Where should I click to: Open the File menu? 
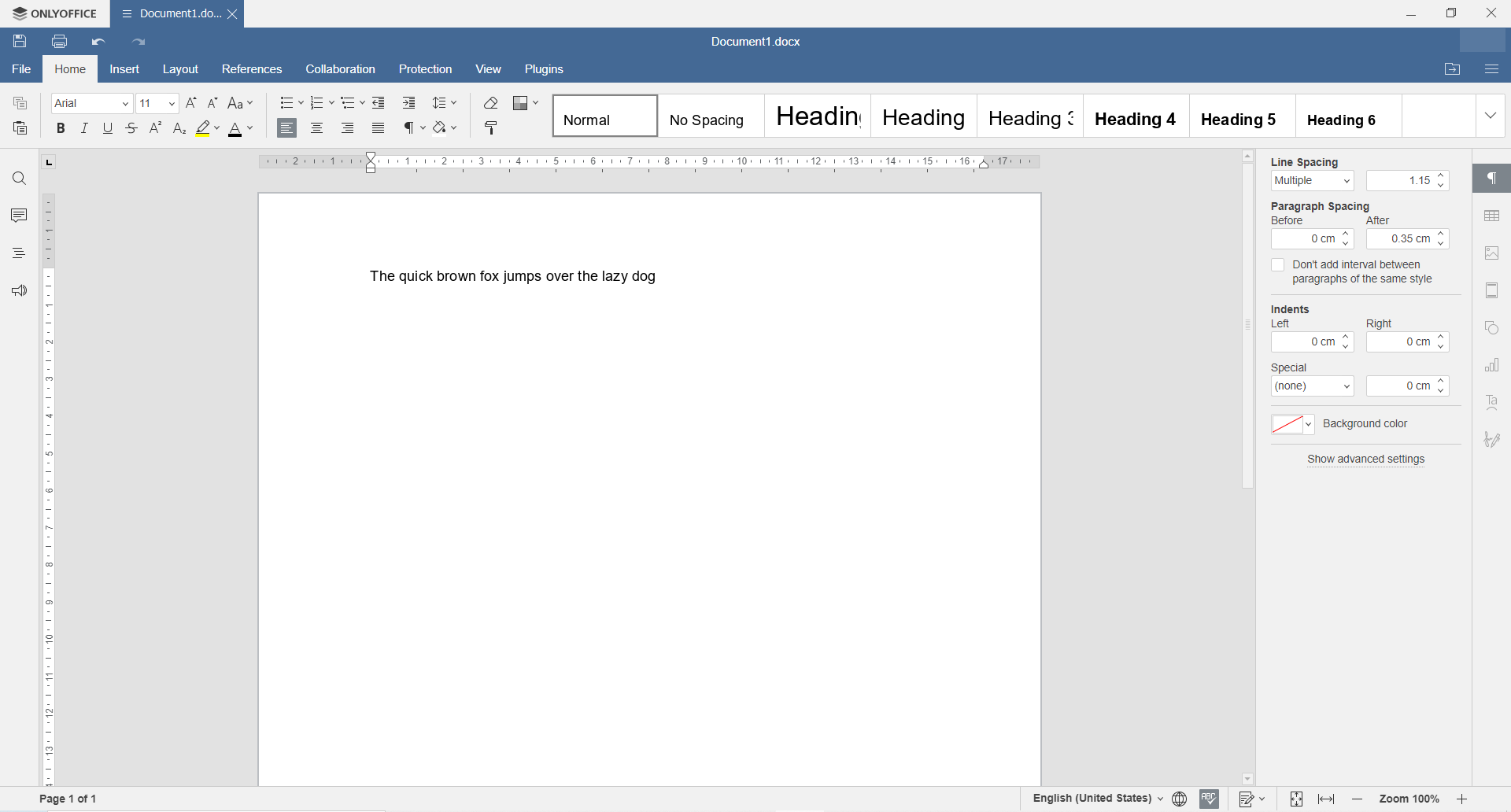(x=21, y=69)
